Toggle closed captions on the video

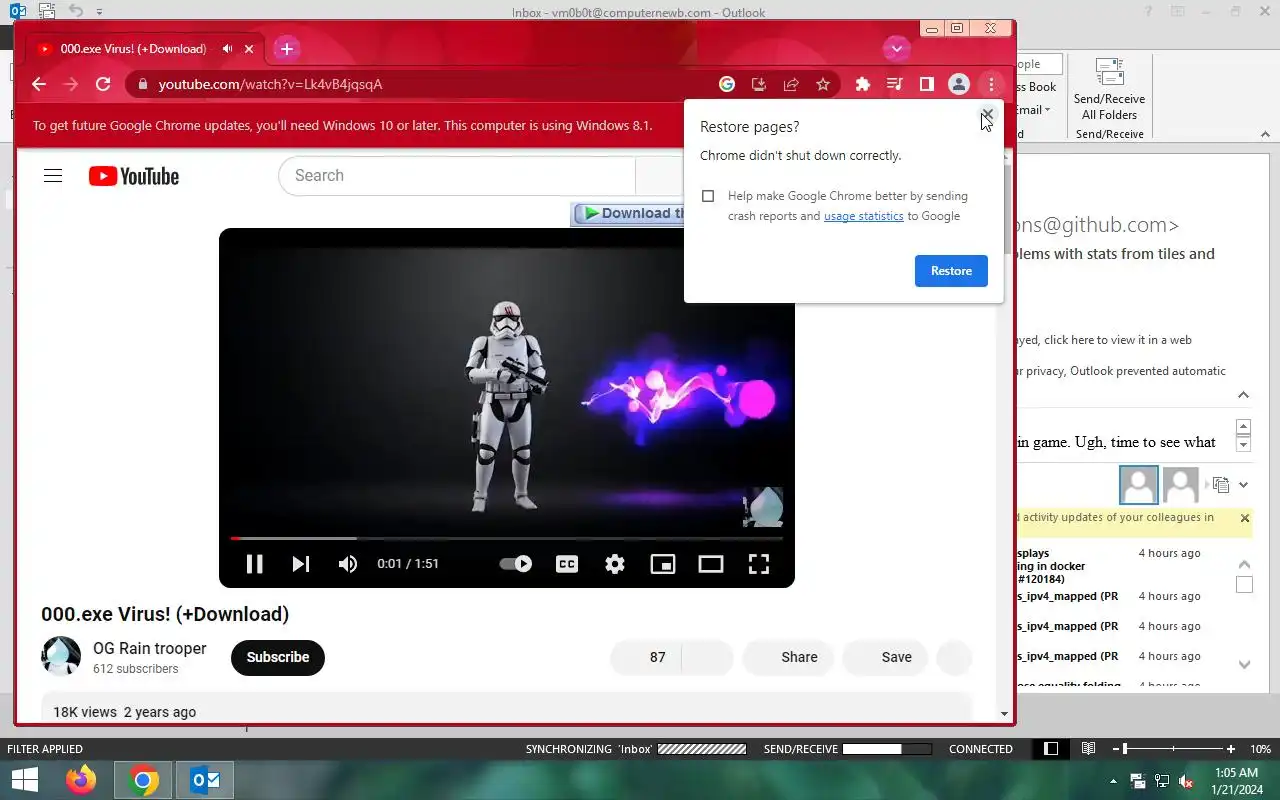coord(567,564)
